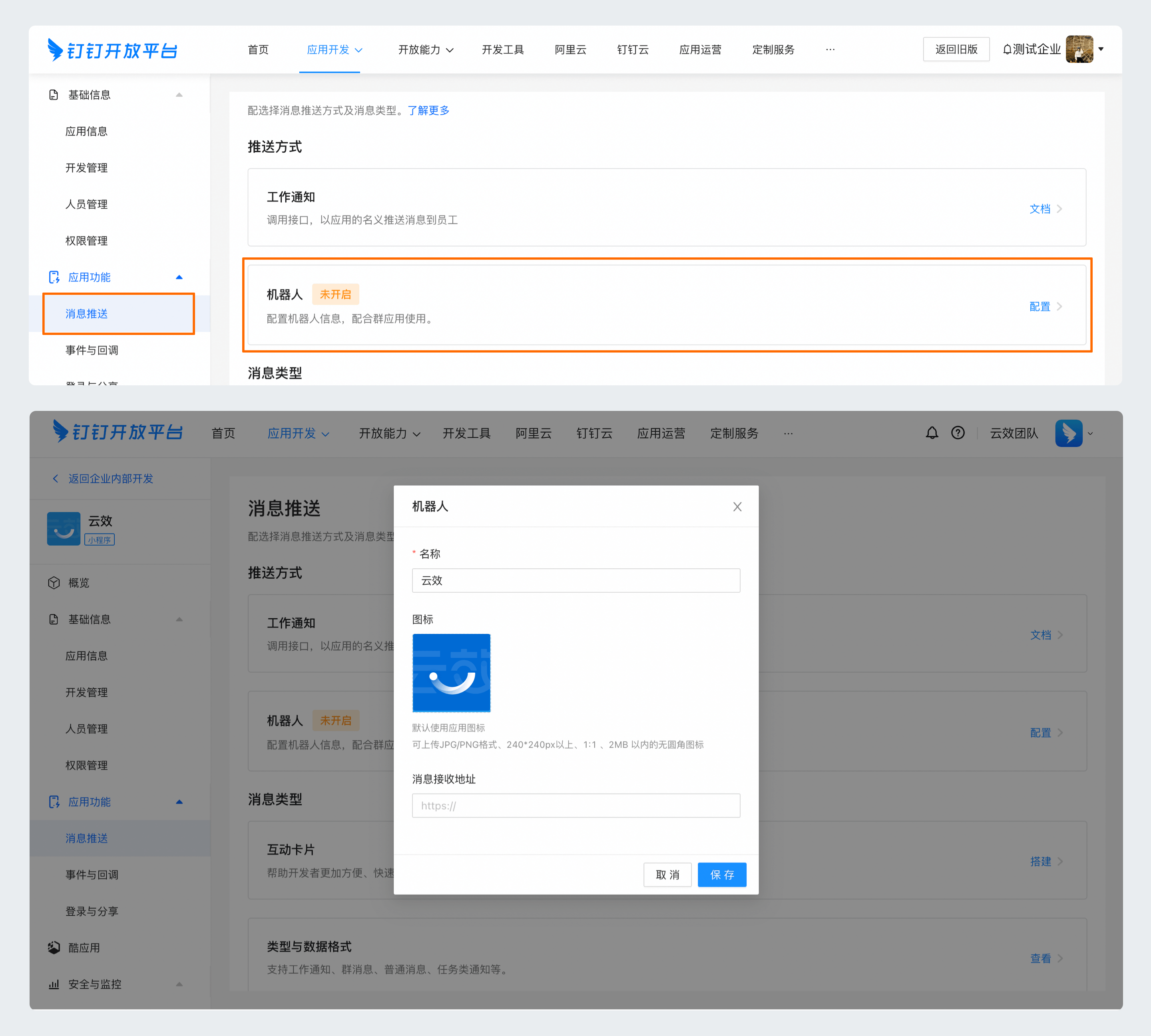The image size is (1151, 1036).
Task: Click the DingTalk Open Platform logo in upper screenshot
Action: click(x=112, y=50)
